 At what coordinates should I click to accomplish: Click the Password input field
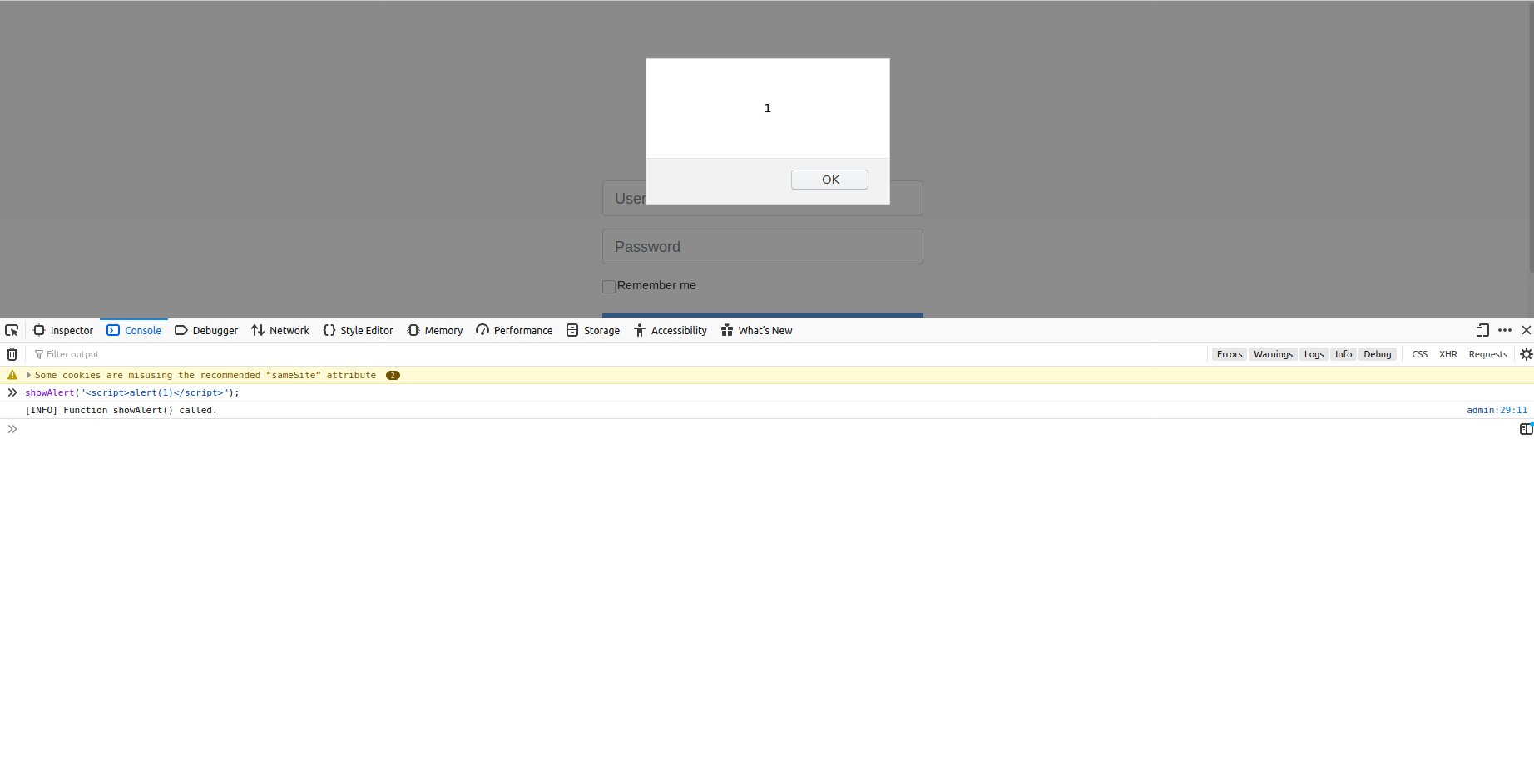point(762,247)
